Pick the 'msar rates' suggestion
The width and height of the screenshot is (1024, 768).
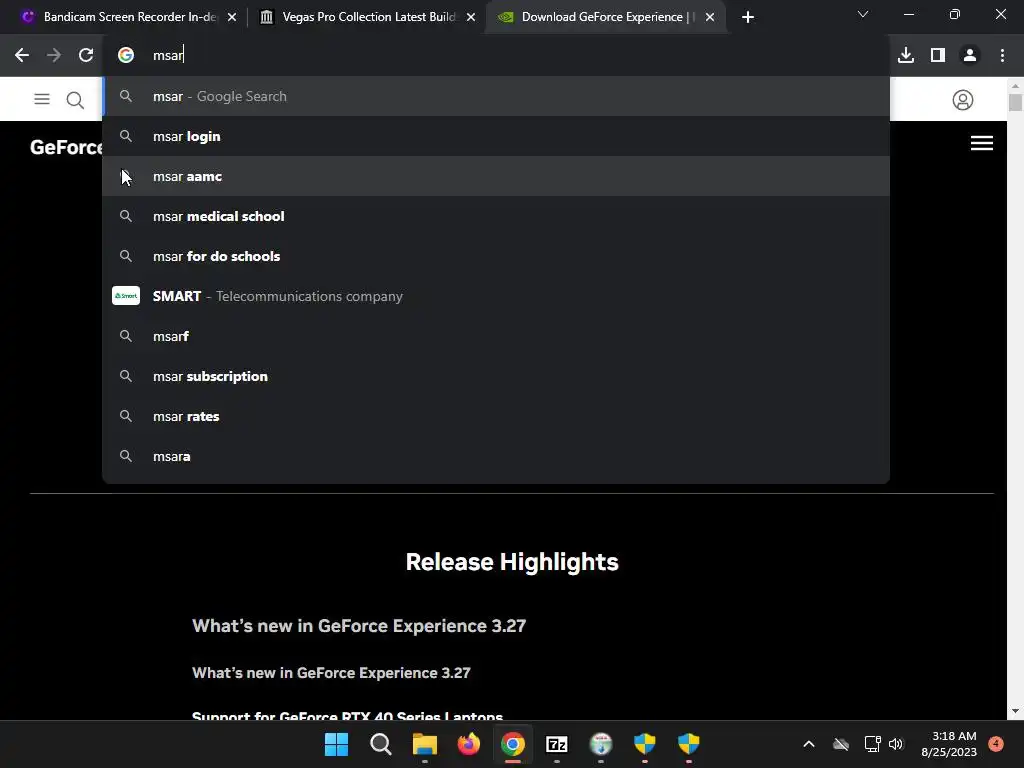pos(496,416)
